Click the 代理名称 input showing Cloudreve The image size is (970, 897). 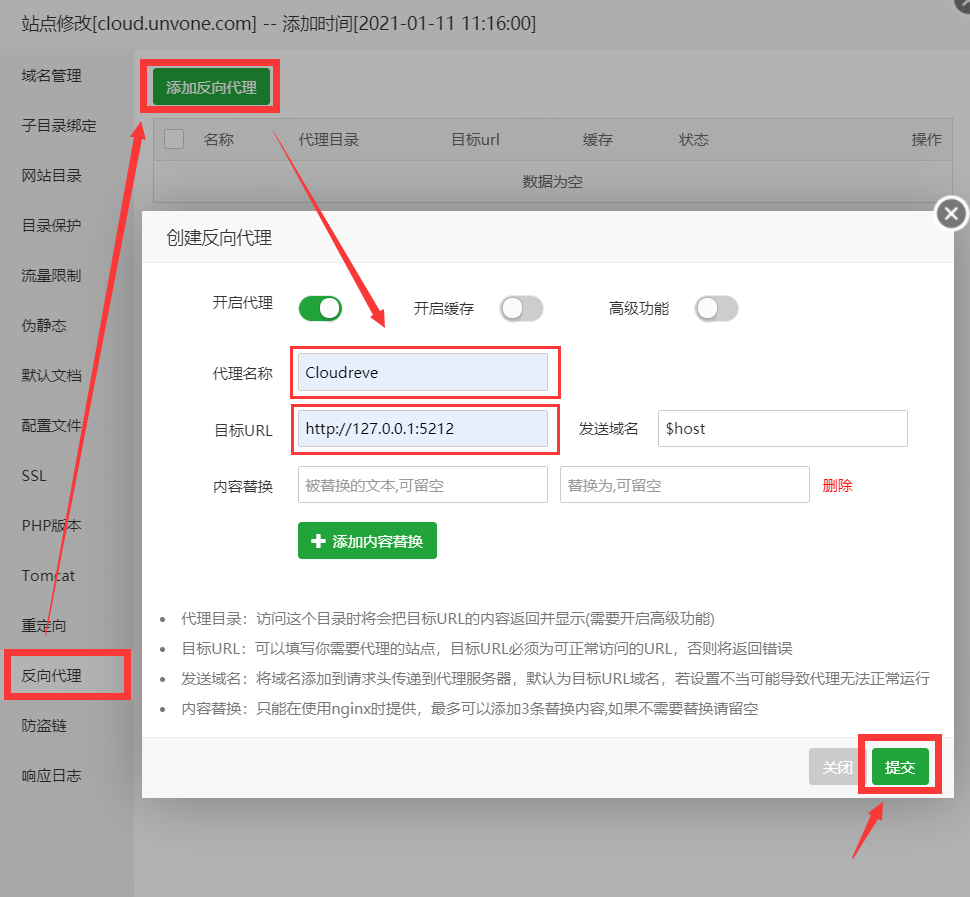point(424,371)
